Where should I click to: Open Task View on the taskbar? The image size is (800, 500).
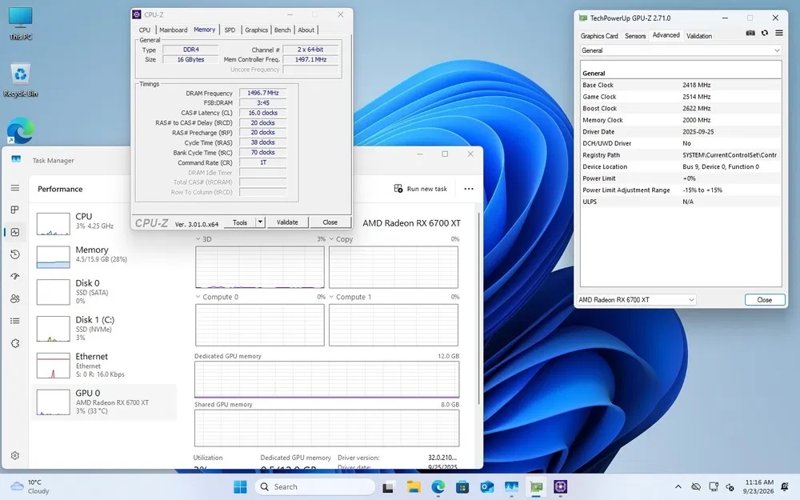click(x=388, y=487)
